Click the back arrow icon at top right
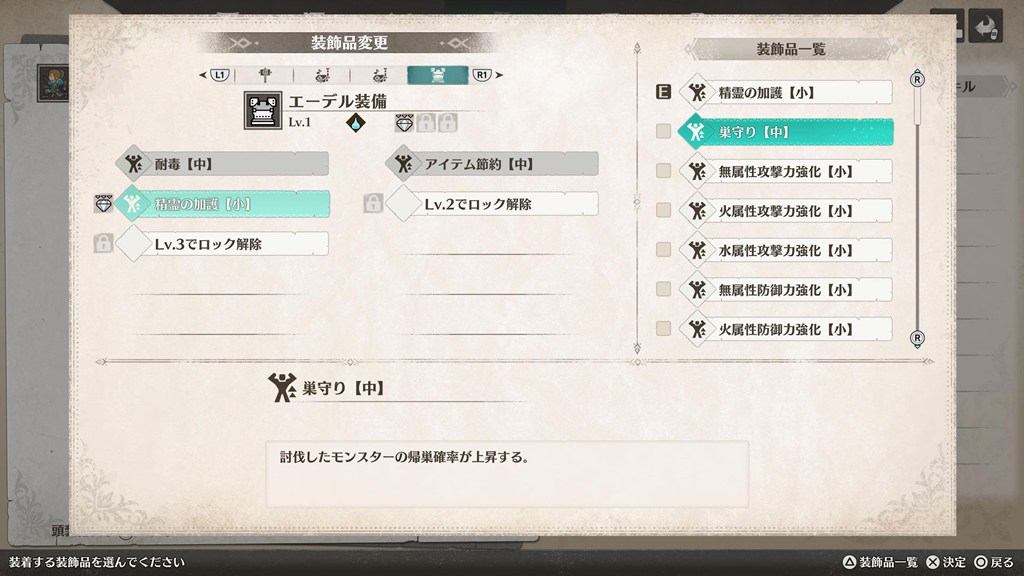1024x576 pixels. (985, 27)
